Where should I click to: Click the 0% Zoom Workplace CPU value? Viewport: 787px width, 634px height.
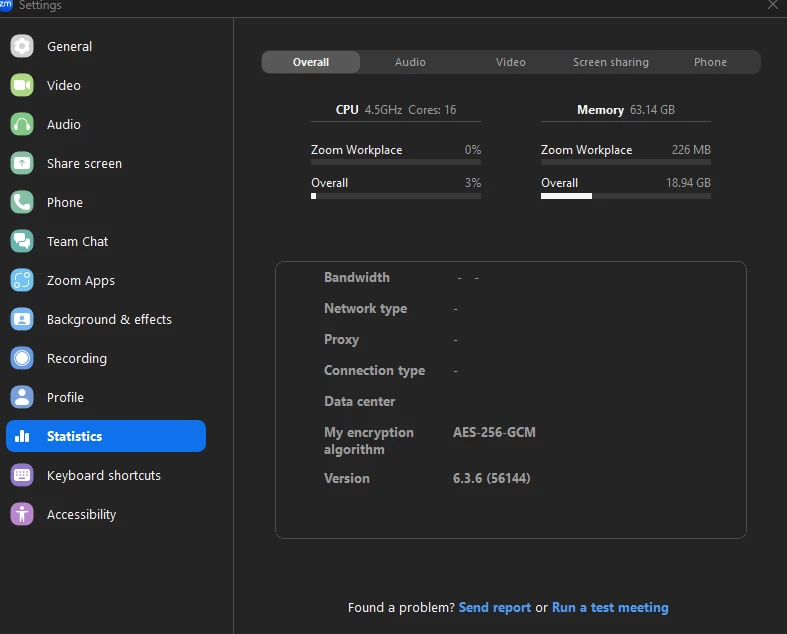pyautogui.click(x=473, y=150)
